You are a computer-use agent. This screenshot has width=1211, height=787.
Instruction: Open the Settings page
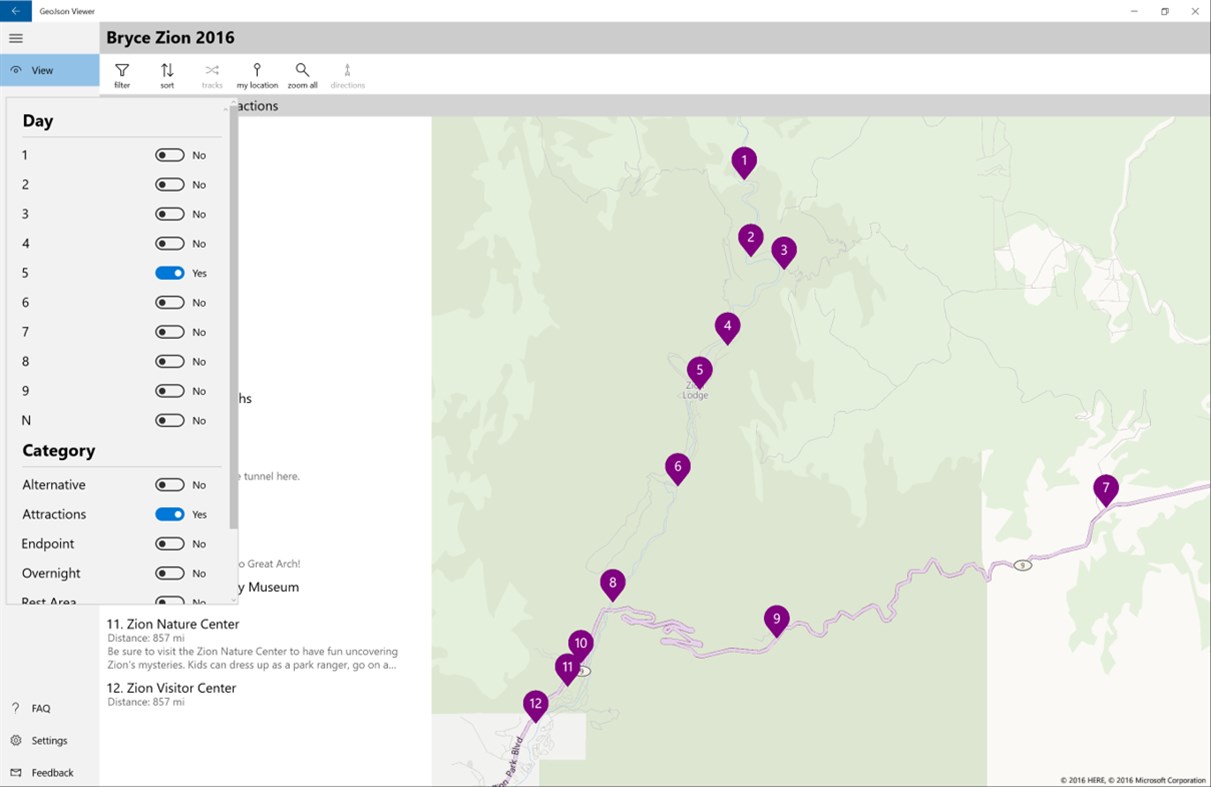pos(50,740)
